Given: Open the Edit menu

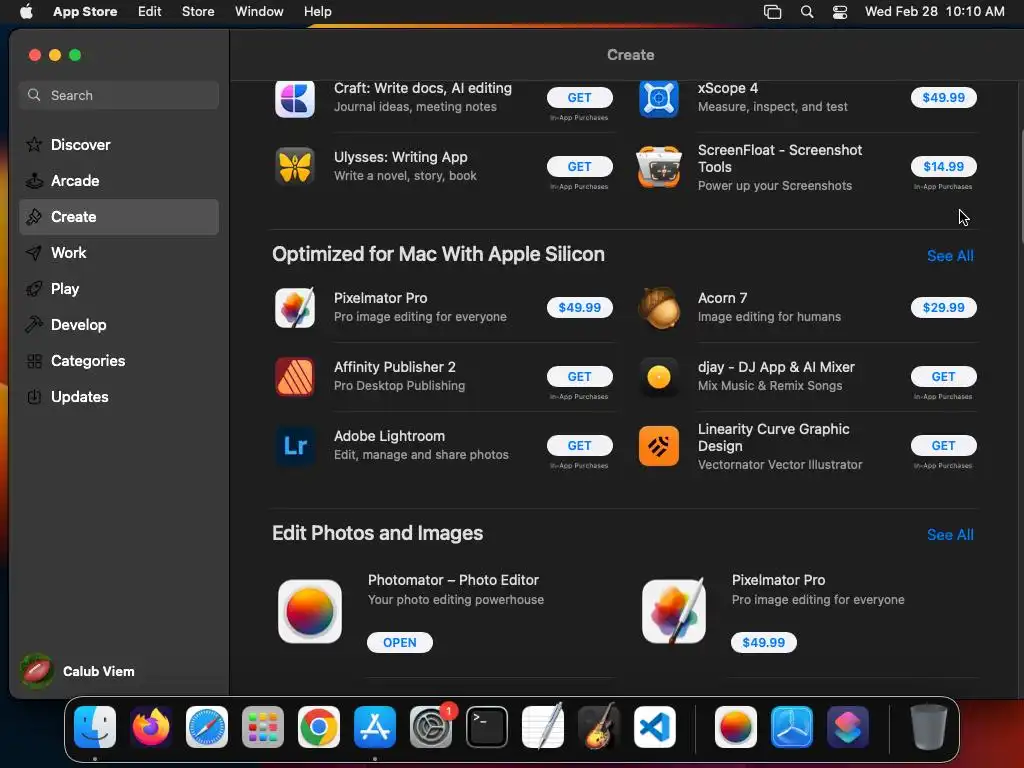Looking at the screenshot, I should (150, 12).
